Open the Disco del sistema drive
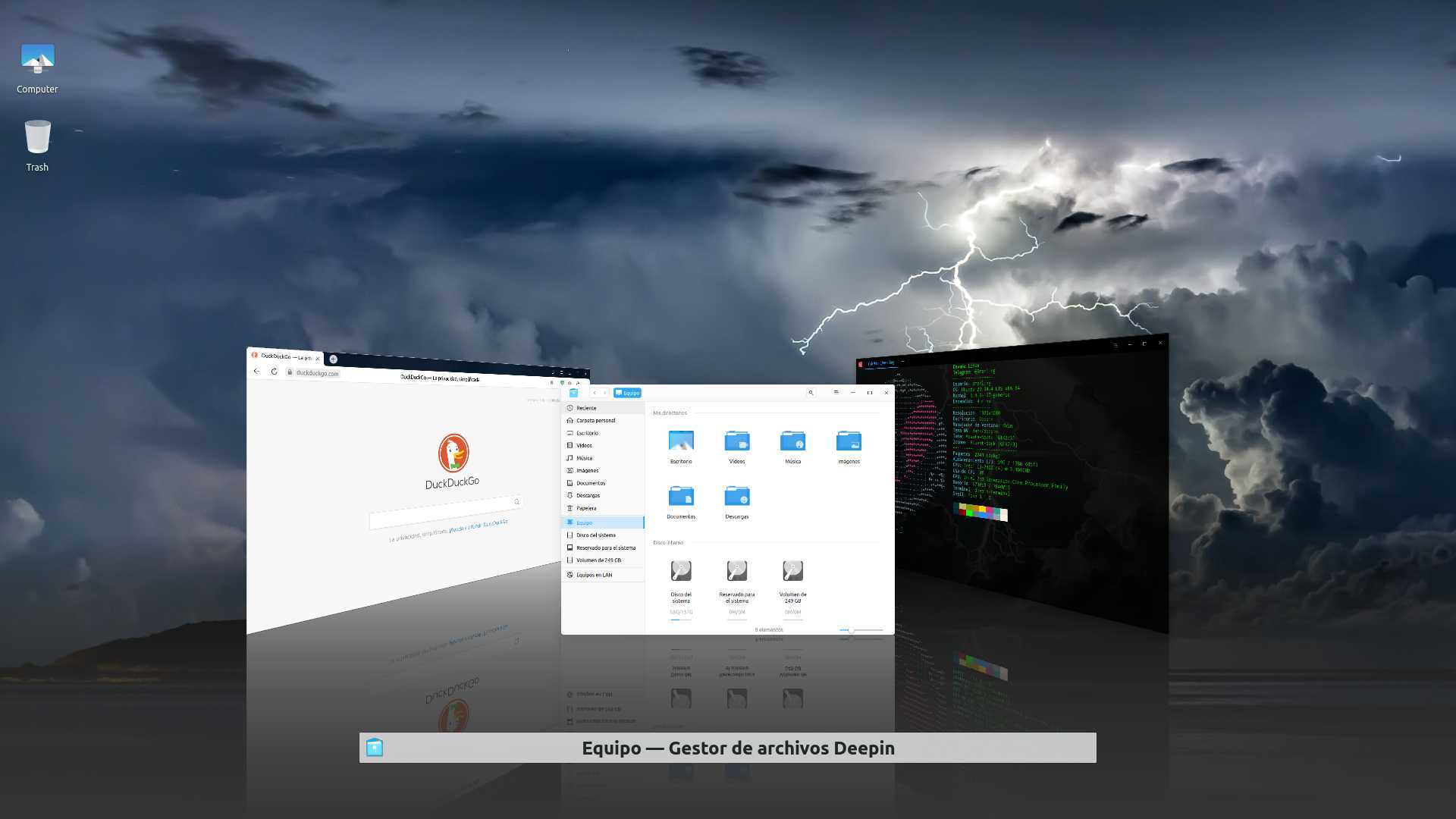The width and height of the screenshot is (1456, 819). point(681,571)
